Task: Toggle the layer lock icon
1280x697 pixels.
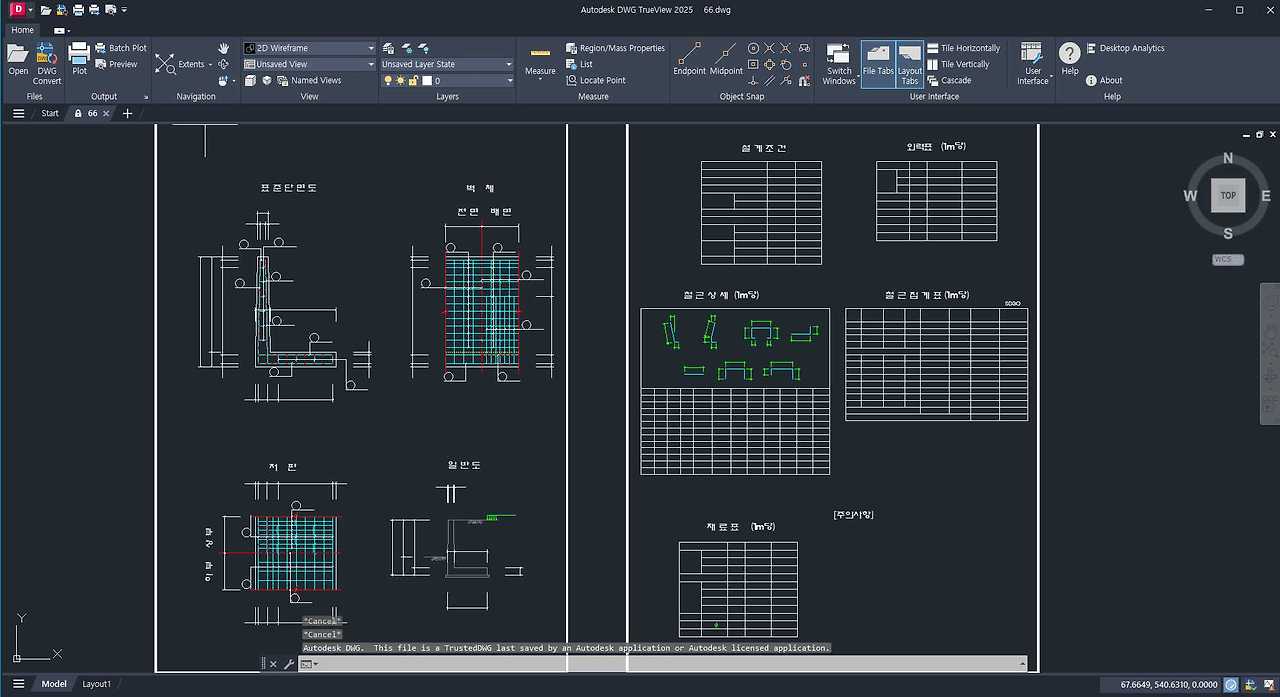Action: point(412,80)
